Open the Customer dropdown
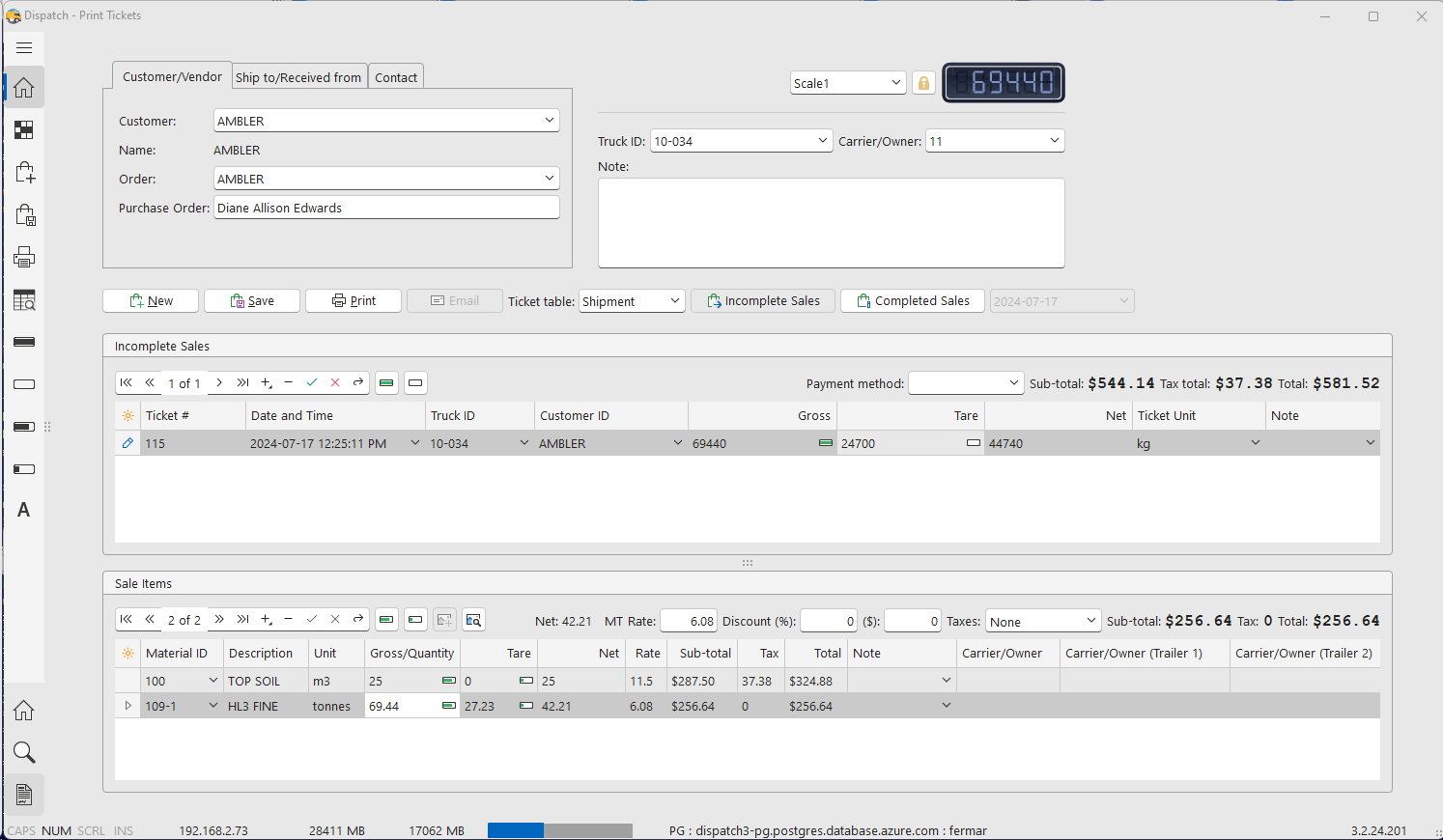 click(549, 121)
